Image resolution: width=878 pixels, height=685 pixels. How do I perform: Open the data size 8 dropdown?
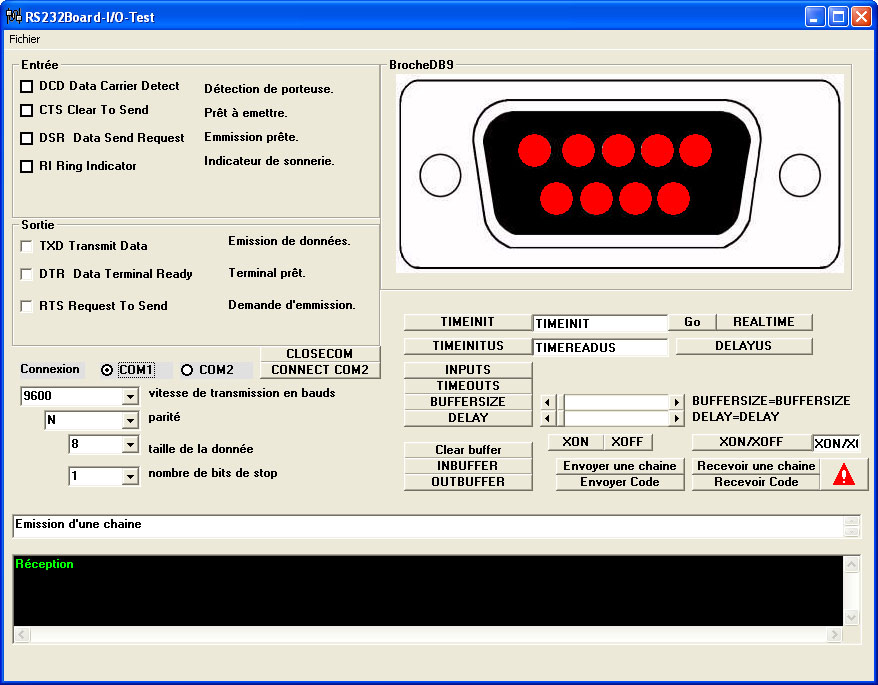coord(130,445)
